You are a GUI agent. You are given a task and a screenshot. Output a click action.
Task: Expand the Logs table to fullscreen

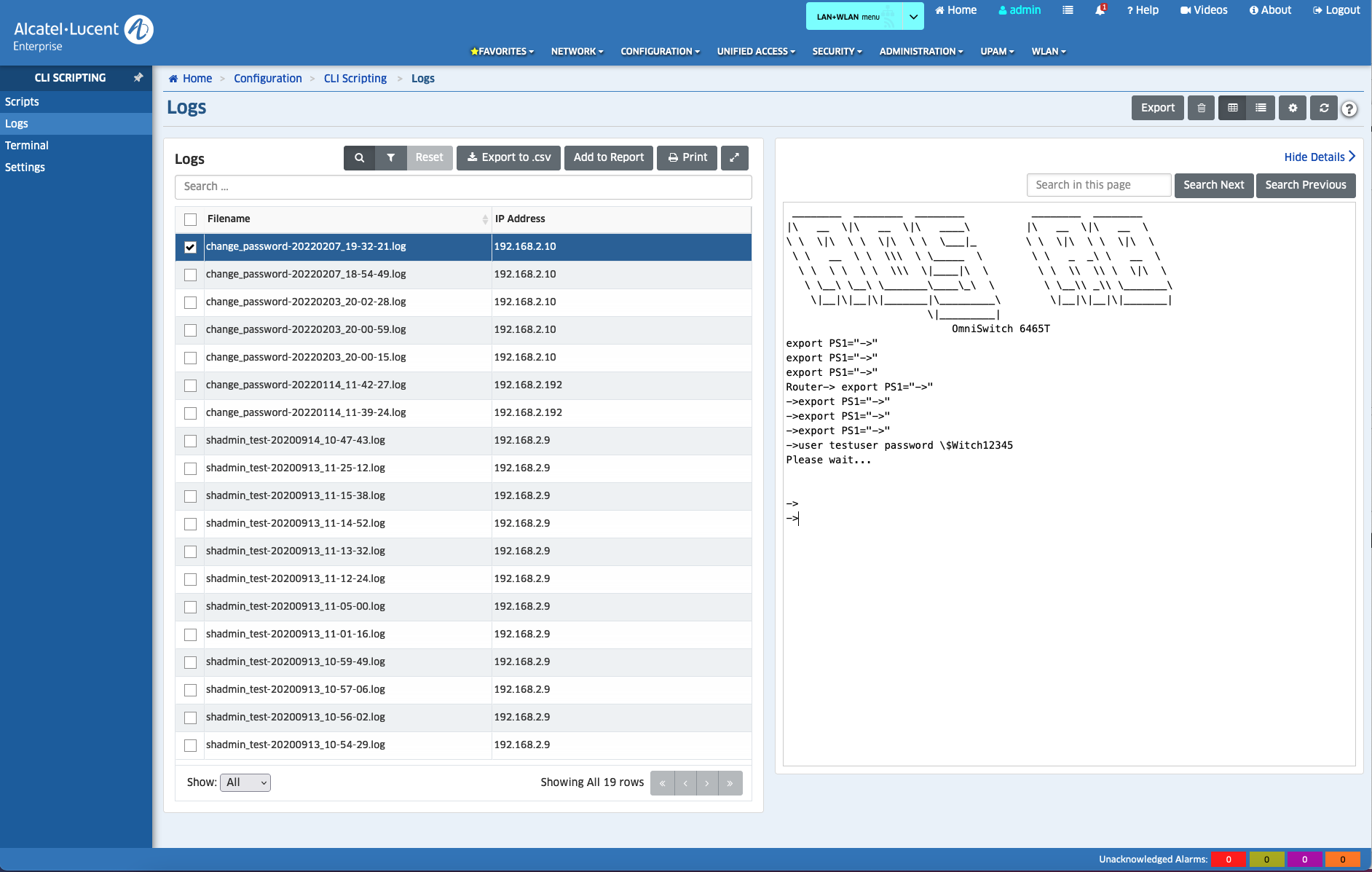pos(734,157)
